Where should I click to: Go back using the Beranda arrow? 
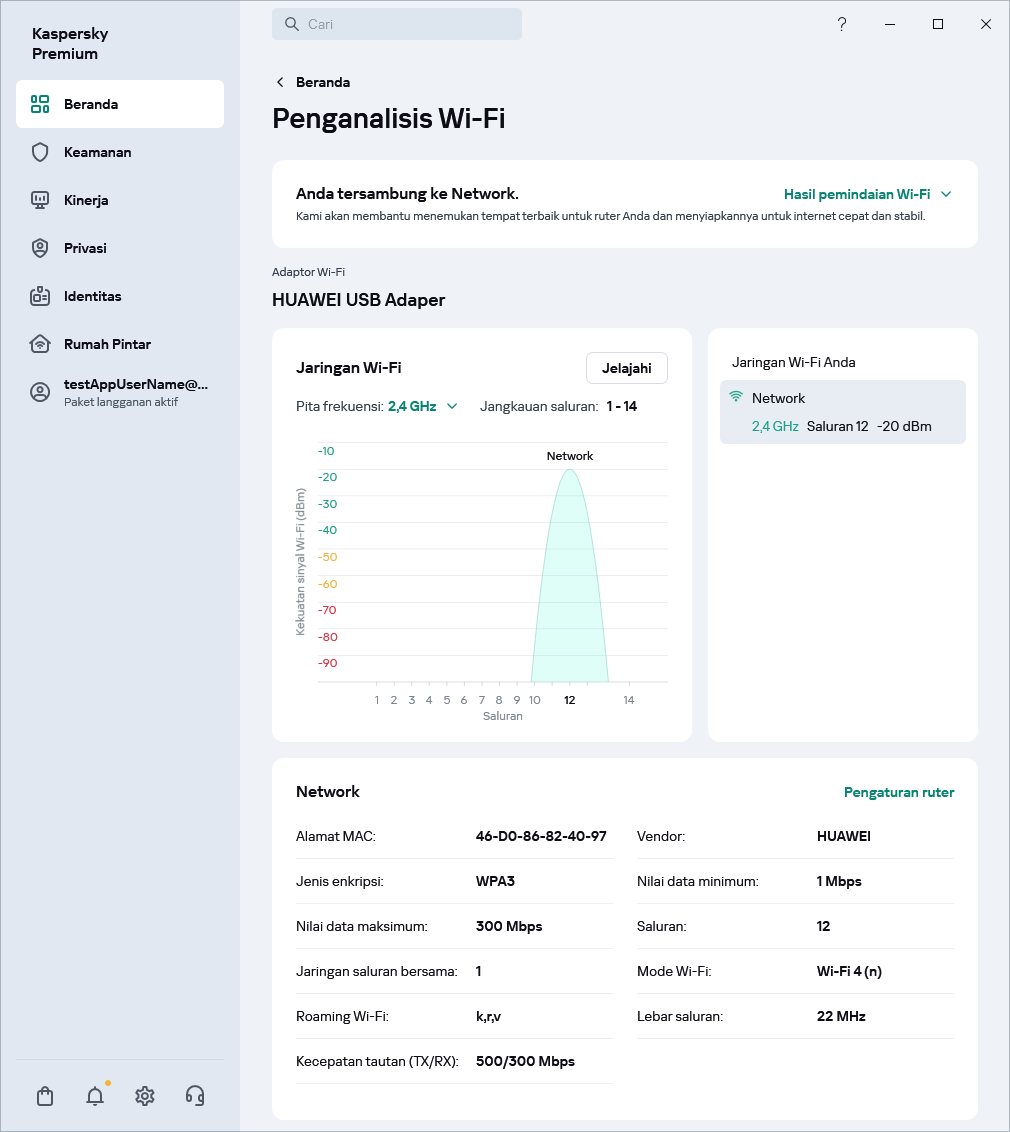tap(281, 82)
